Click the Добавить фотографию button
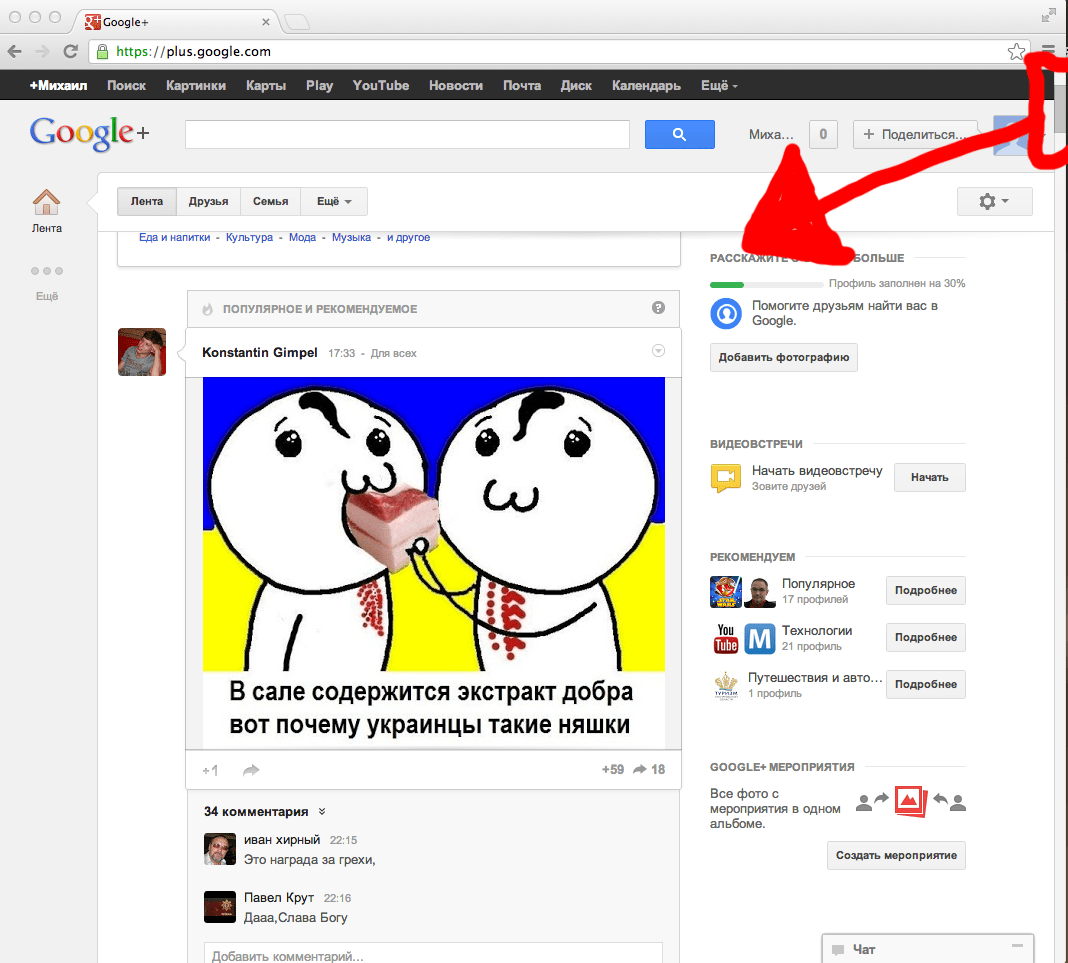Viewport: 1068px width, 963px height. [783, 357]
